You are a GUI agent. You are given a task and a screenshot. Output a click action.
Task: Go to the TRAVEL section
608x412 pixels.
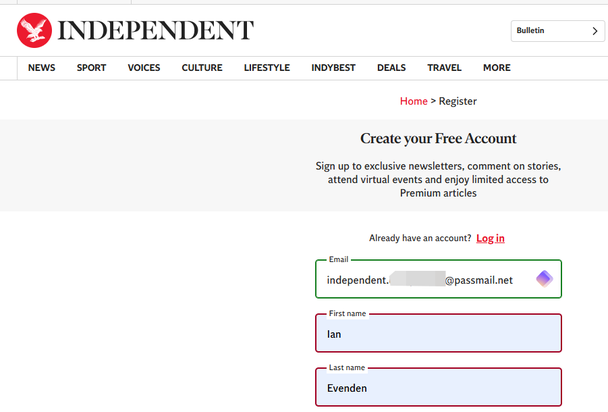coord(444,68)
